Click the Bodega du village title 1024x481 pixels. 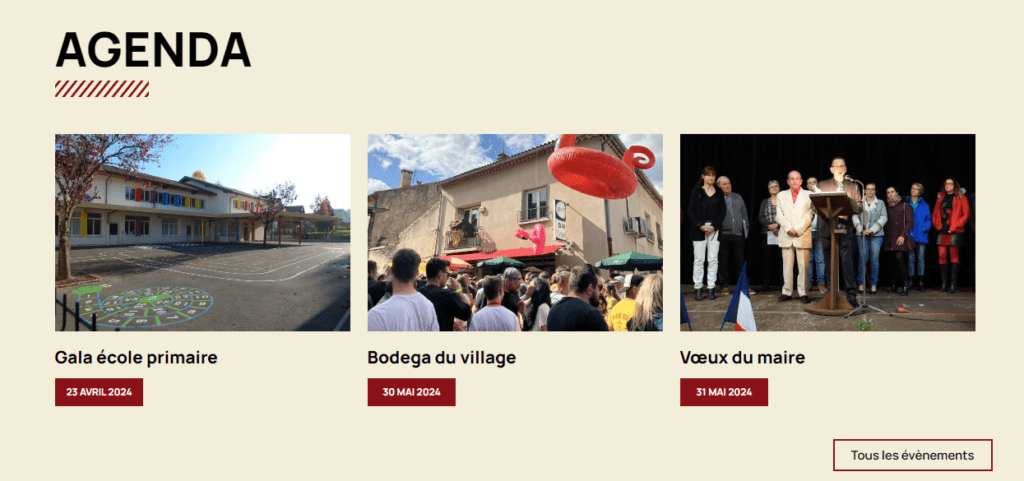(441, 358)
